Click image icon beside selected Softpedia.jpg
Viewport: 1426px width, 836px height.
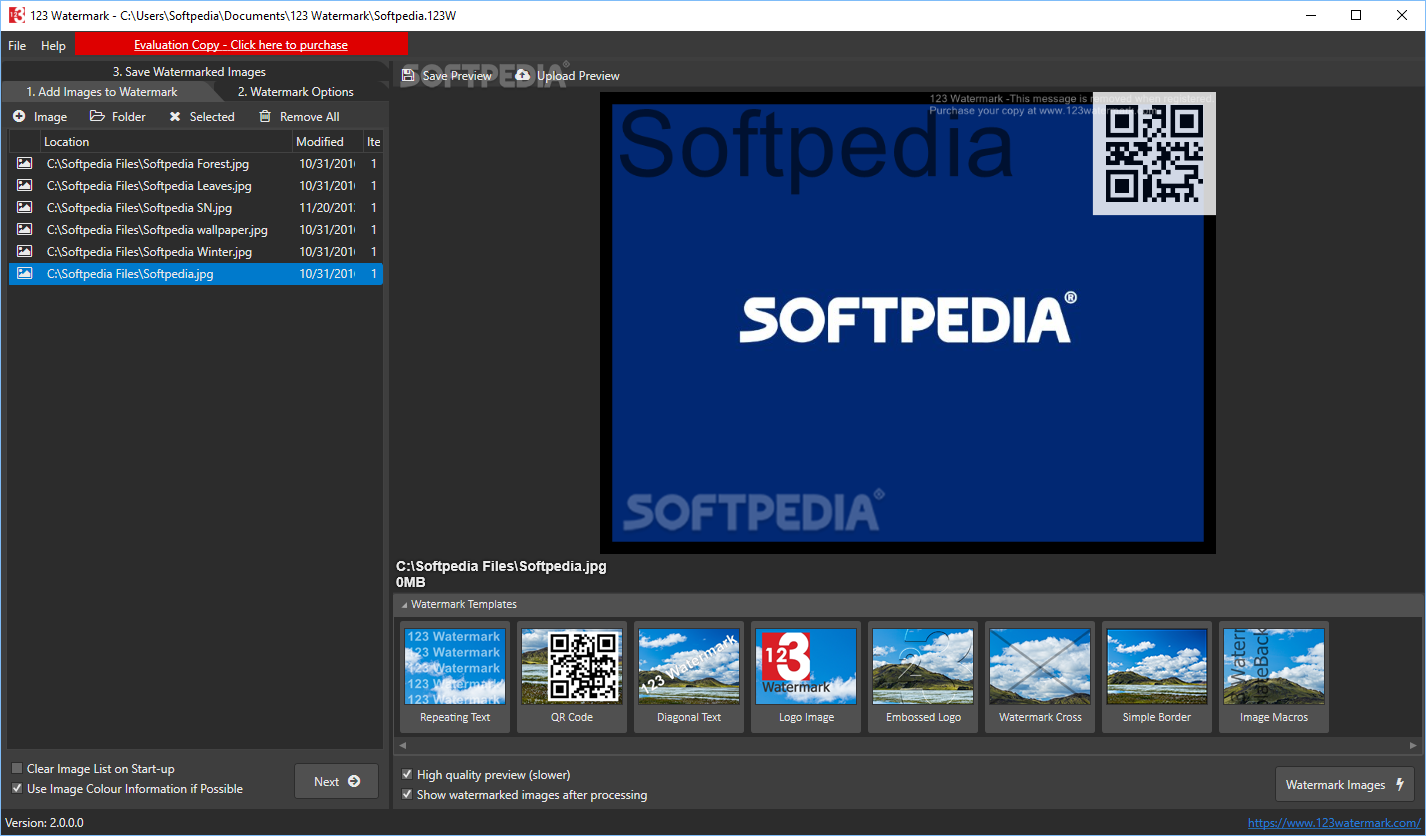24,273
